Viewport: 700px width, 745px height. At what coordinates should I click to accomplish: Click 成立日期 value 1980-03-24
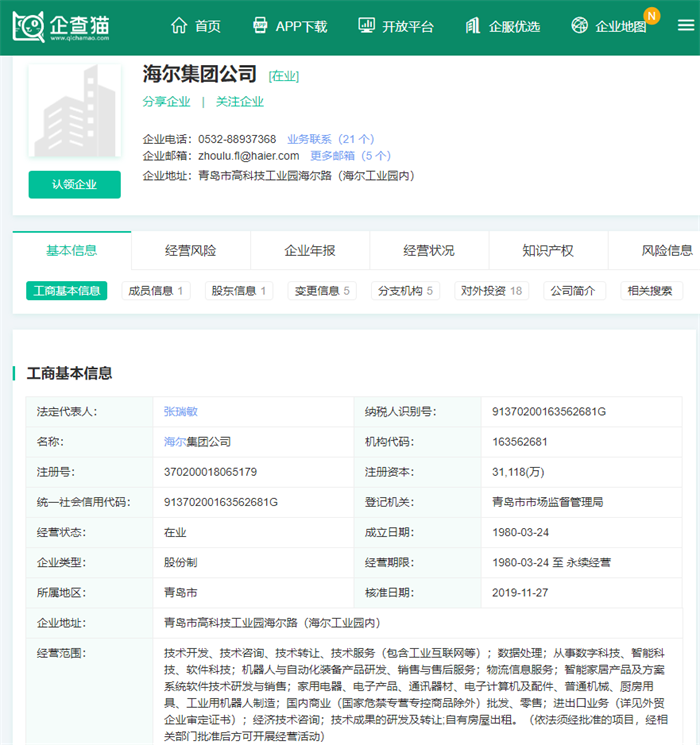point(520,532)
